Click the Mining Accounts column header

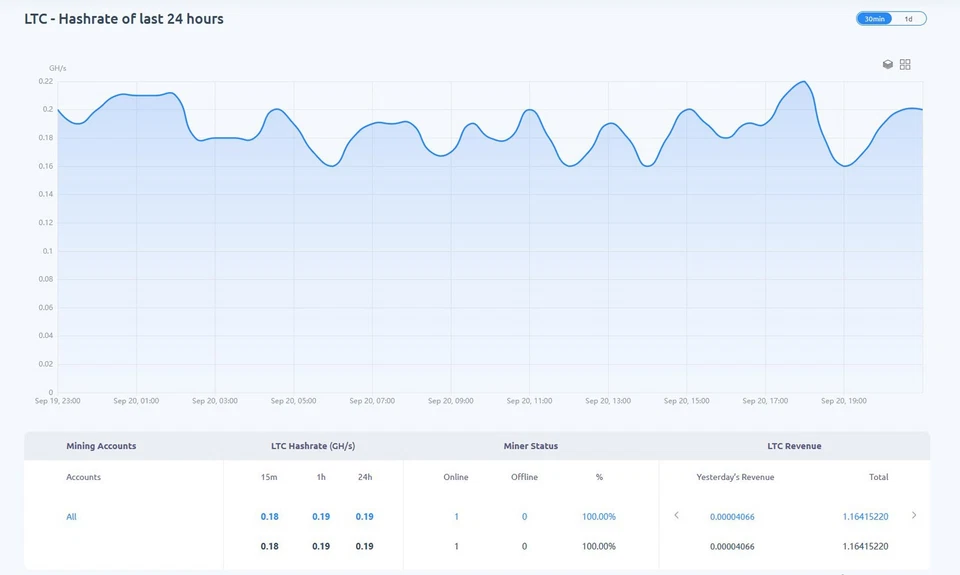pyautogui.click(x=101, y=446)
